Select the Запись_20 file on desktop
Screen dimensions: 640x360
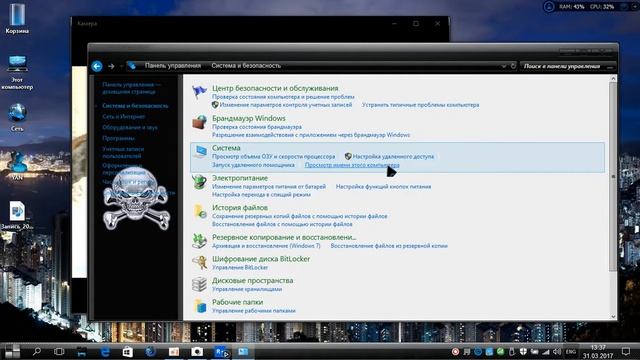17,215
